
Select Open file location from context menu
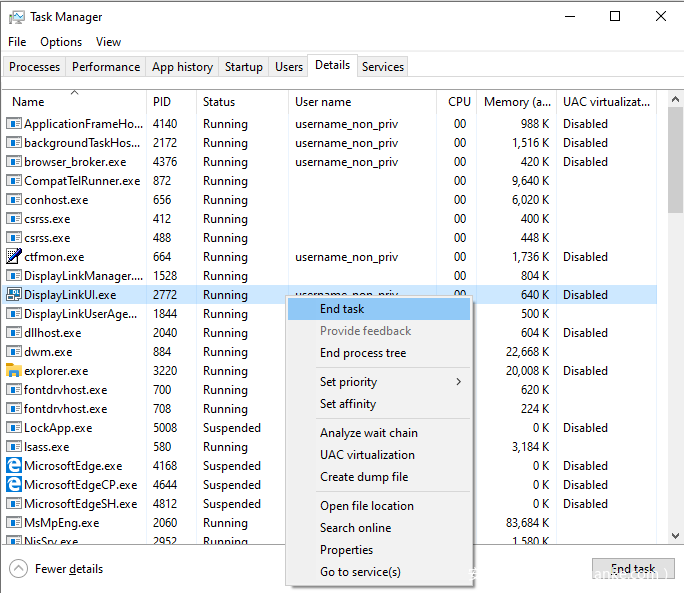tap(366, 506)
